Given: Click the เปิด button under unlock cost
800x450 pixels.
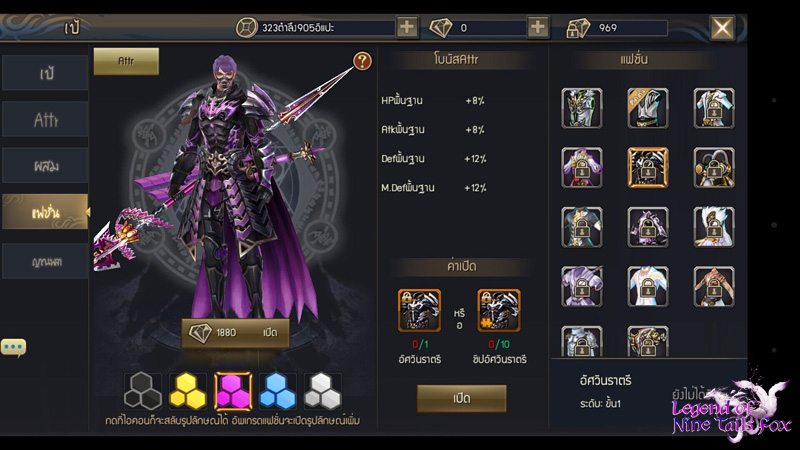Looking at the screenshot, I should coord(462,398).
